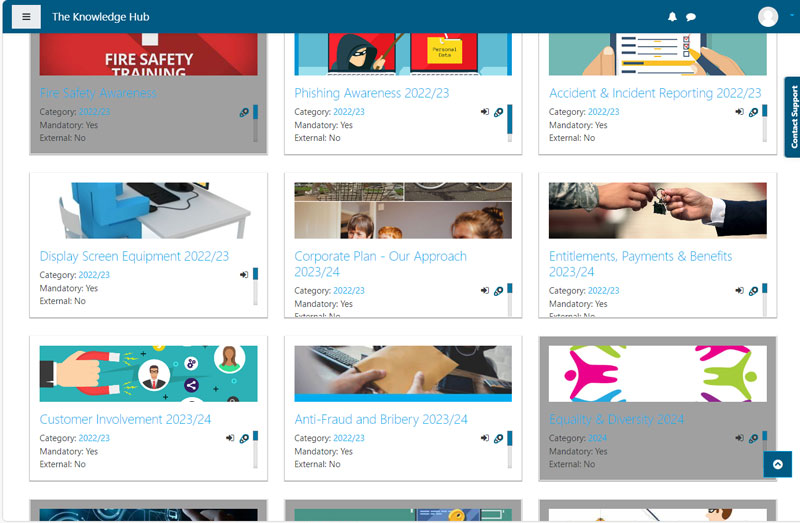The width and height of the screenshot is (800, 523).
Task: Click the children photo on Corporate Plan card
Action: [x=403, y=211]
